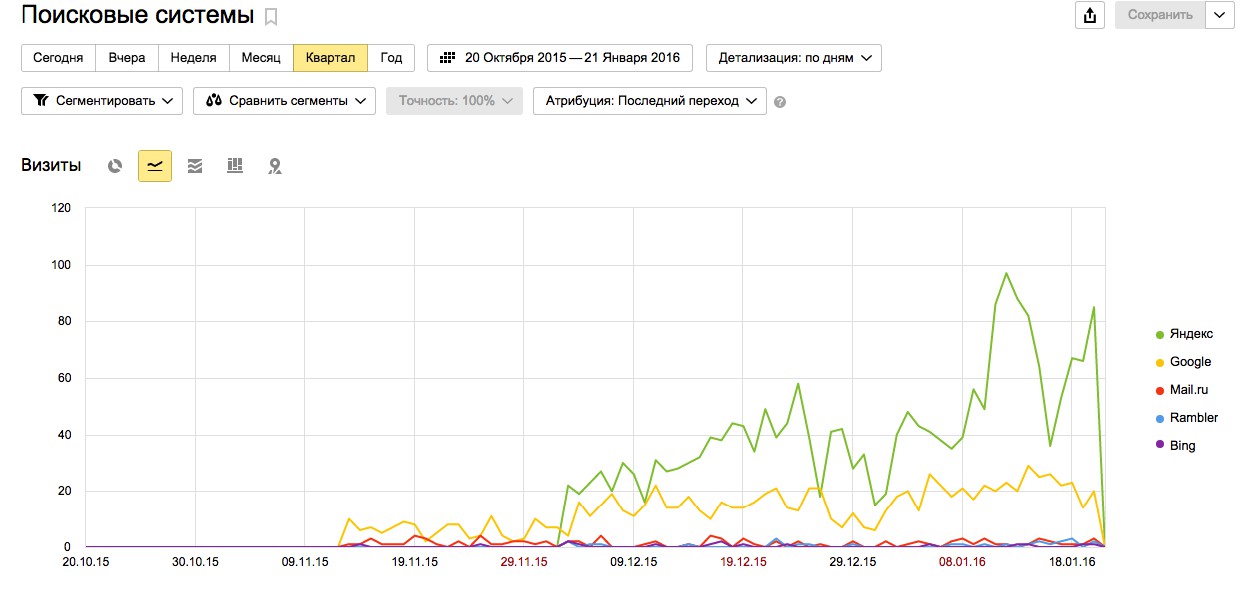
Task: Switch to column bar chart view
Action: (235, 166)
